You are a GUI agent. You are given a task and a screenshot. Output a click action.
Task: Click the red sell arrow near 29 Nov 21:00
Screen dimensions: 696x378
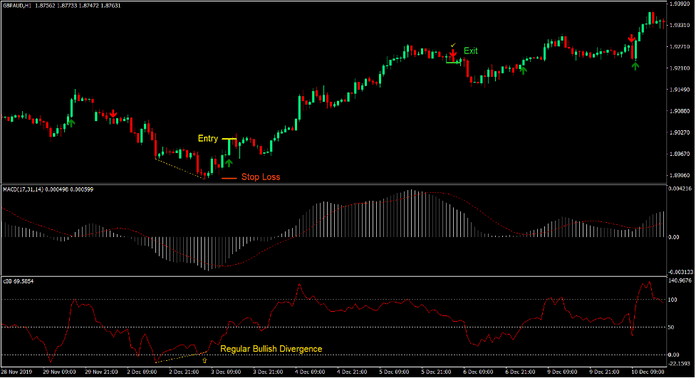[x=113, y=114]
